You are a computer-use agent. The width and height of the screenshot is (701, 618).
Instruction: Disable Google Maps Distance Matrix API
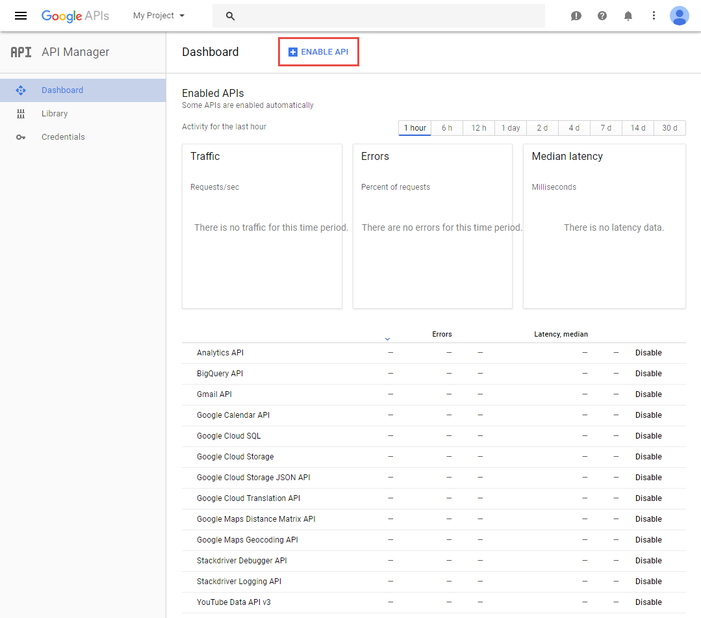tap(648, 519)
